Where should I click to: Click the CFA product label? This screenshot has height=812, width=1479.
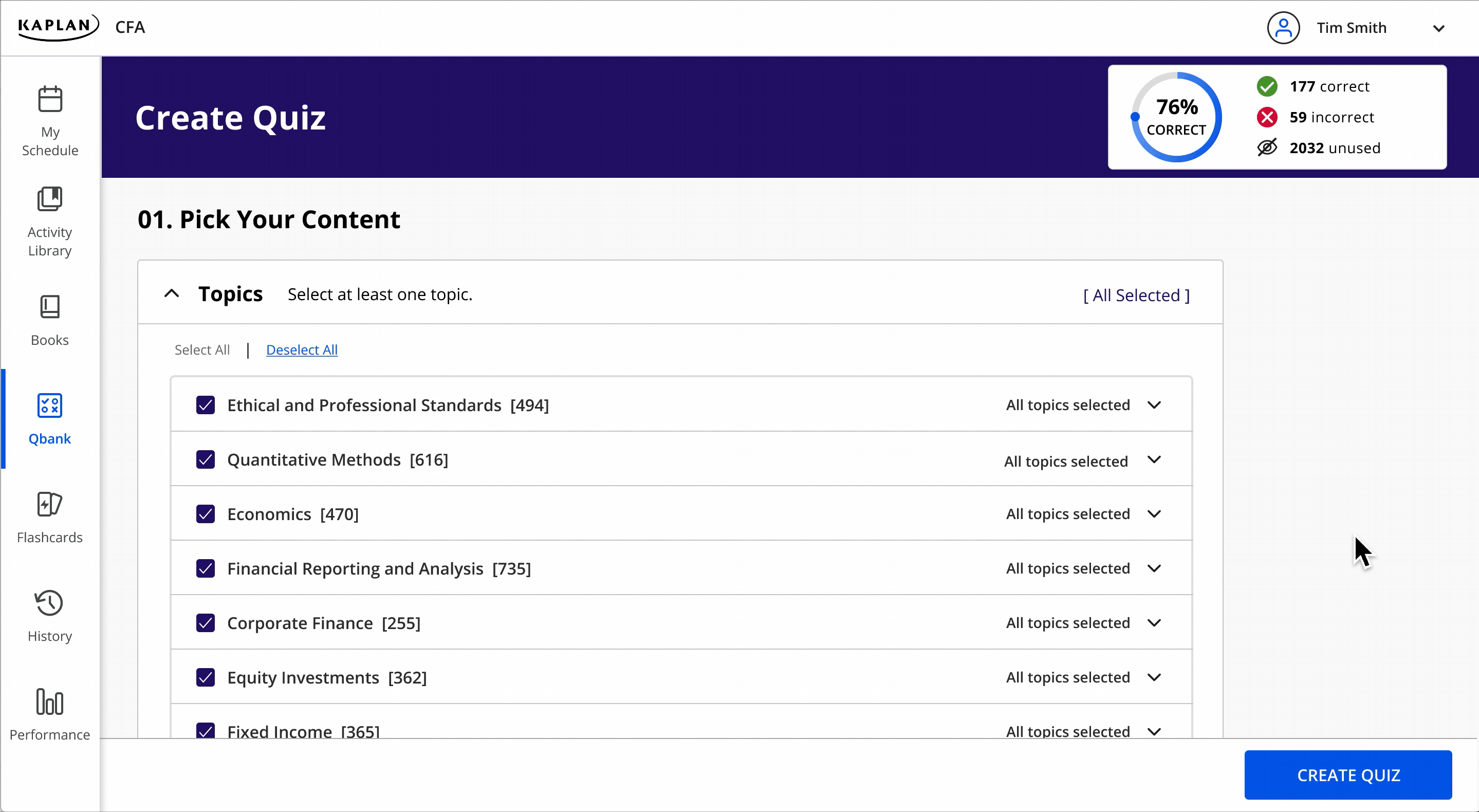point(131,27)
